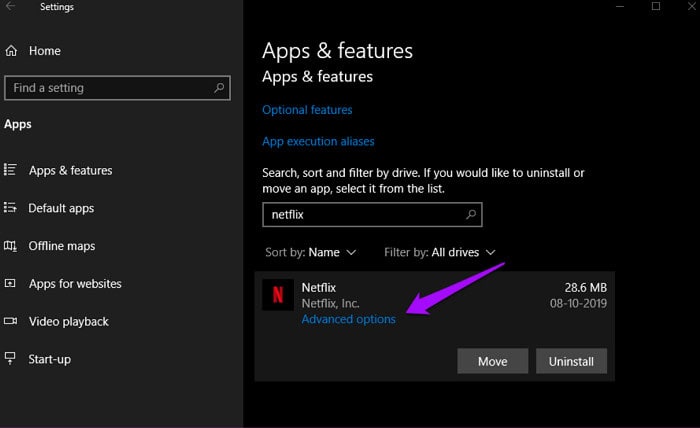
Task: Click magnifier icon in Find a setting box
Action: 219,87
